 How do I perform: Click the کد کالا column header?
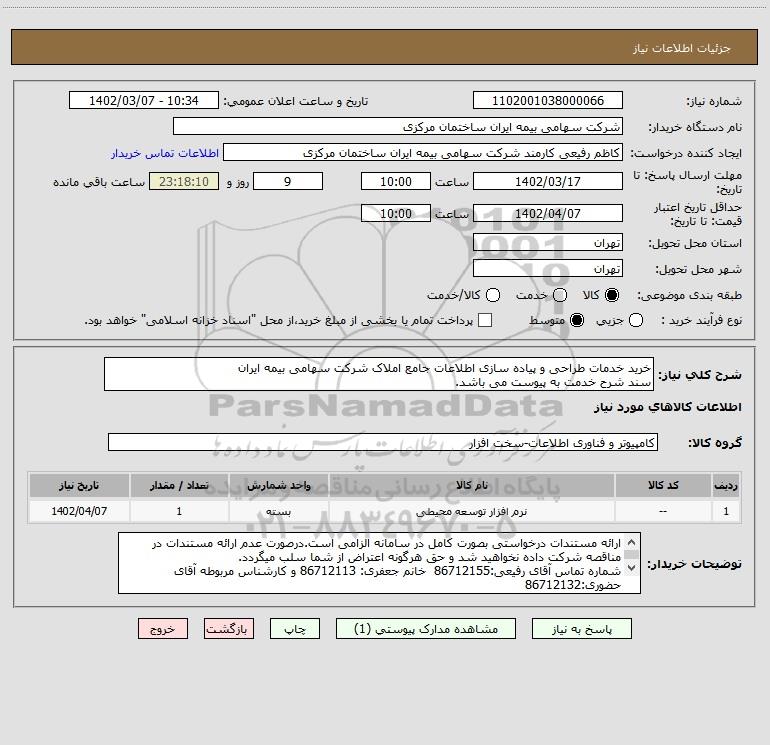(663, 485)
